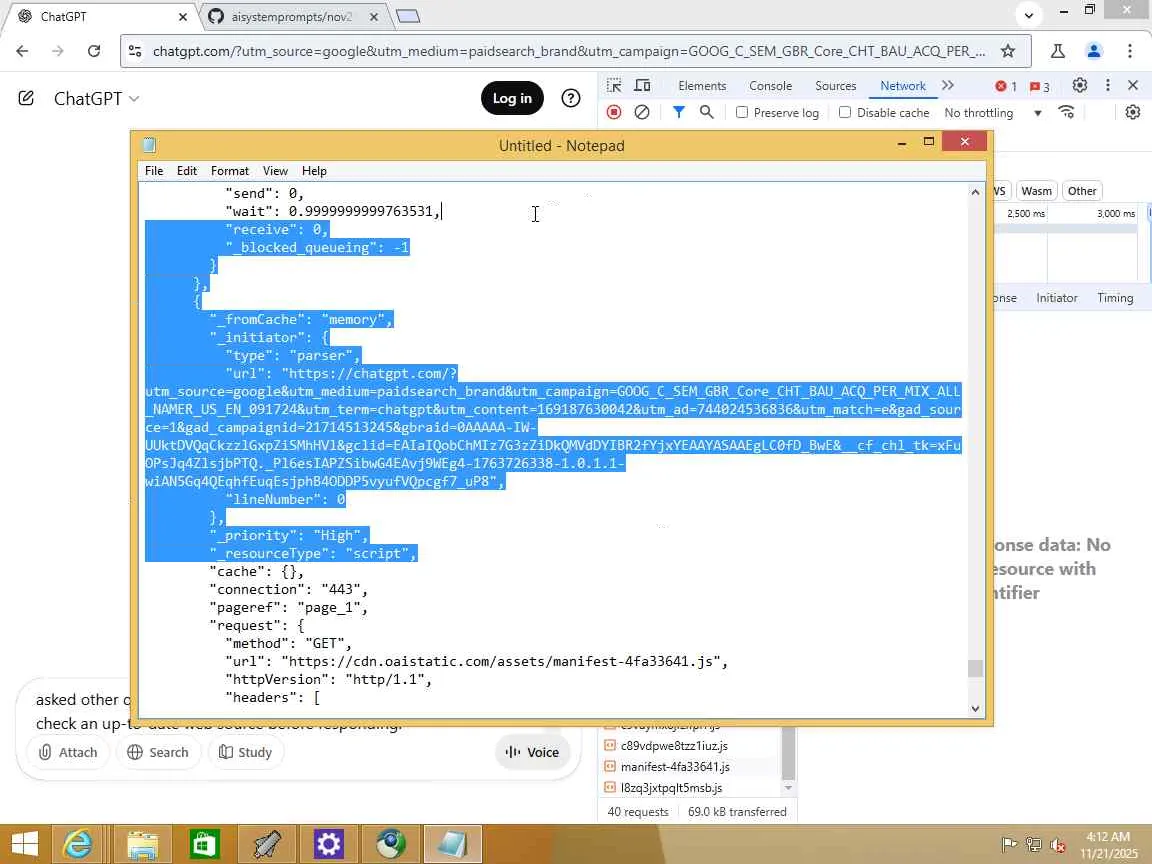Screen dimensions: 1152x864
Task: Start Voice mode
Action: coord(533,752)
